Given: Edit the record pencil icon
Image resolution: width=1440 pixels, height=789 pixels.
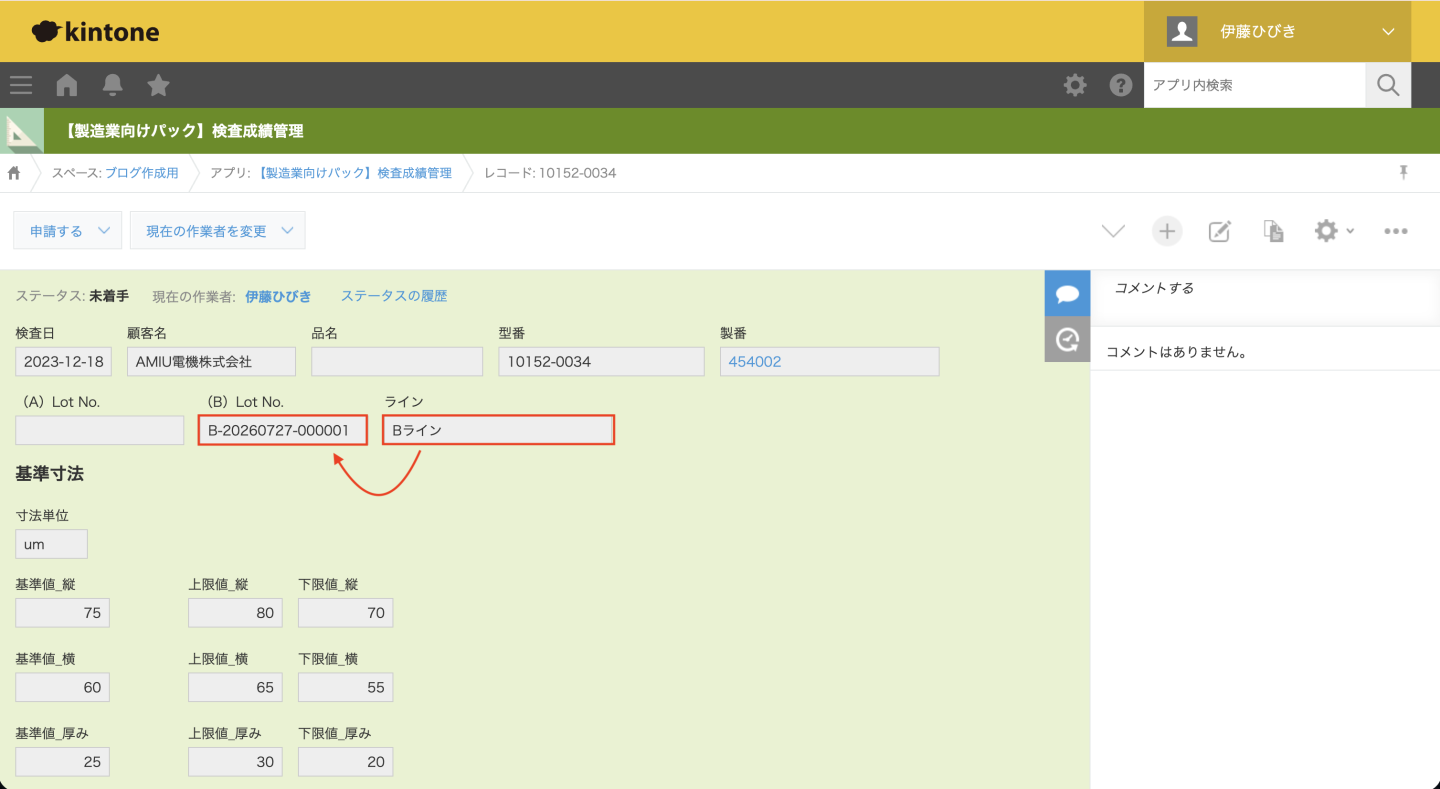Looking at the screenshot, I should pyautogui.click(x=1220, y=231).
